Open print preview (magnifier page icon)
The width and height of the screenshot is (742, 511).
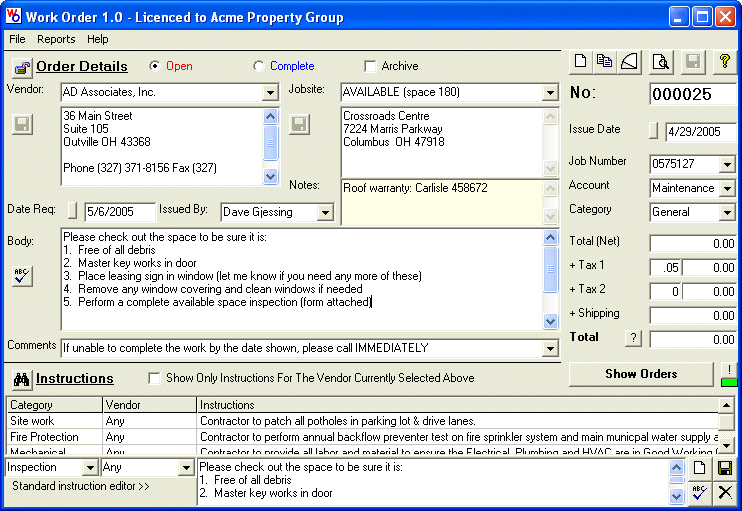tap(661, 62)
